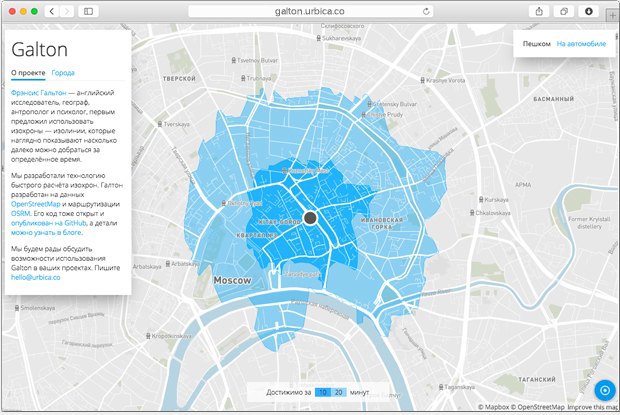This screenshot has width=620, height=415.
Task: Open the Фрэнсис Гальтон link
Action: pos(39,92)
